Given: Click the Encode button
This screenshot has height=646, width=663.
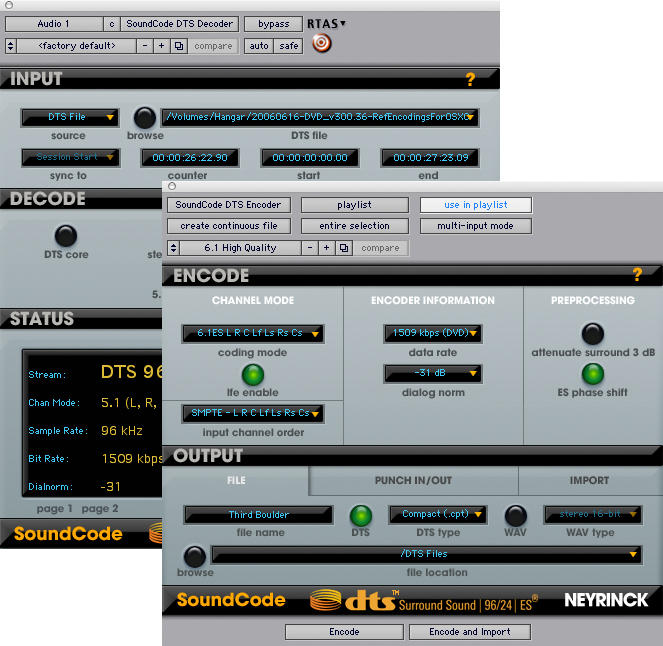Looking at the screenshot, I should 344,632.
